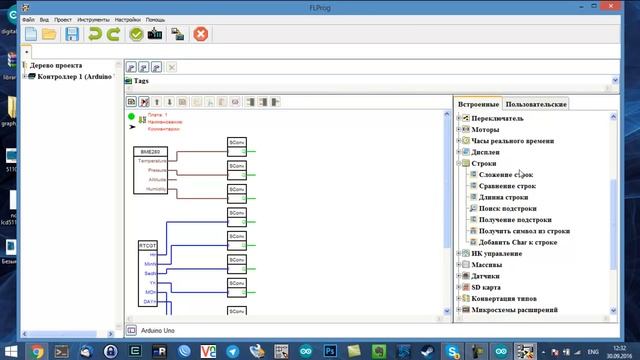Select Дерево проекта root node
This screenshot has height=360, width=640.
[x=56, y=65]
